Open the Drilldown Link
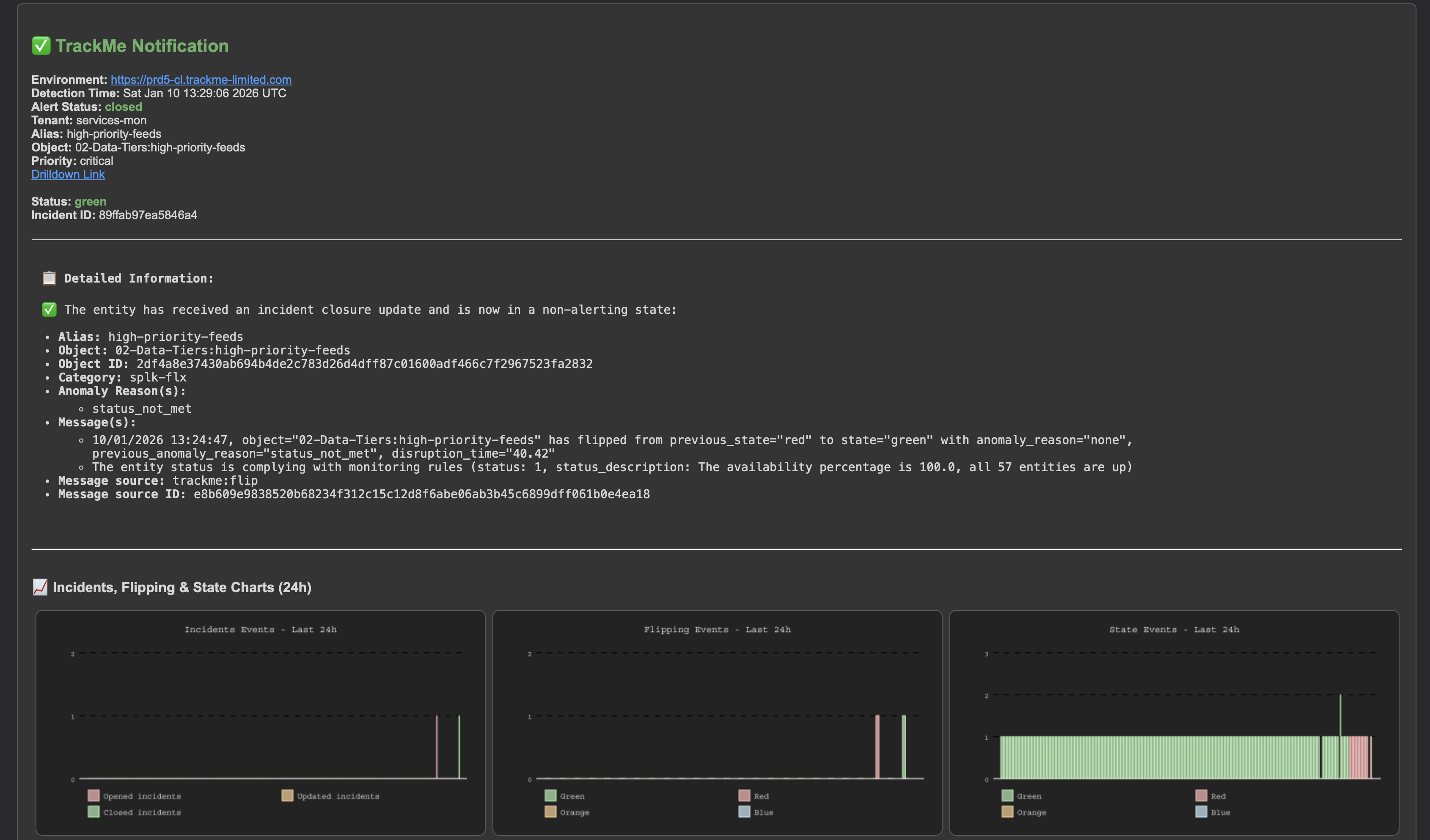The image size is (1430, 840). pyautogui.click(x=68, y=174)
